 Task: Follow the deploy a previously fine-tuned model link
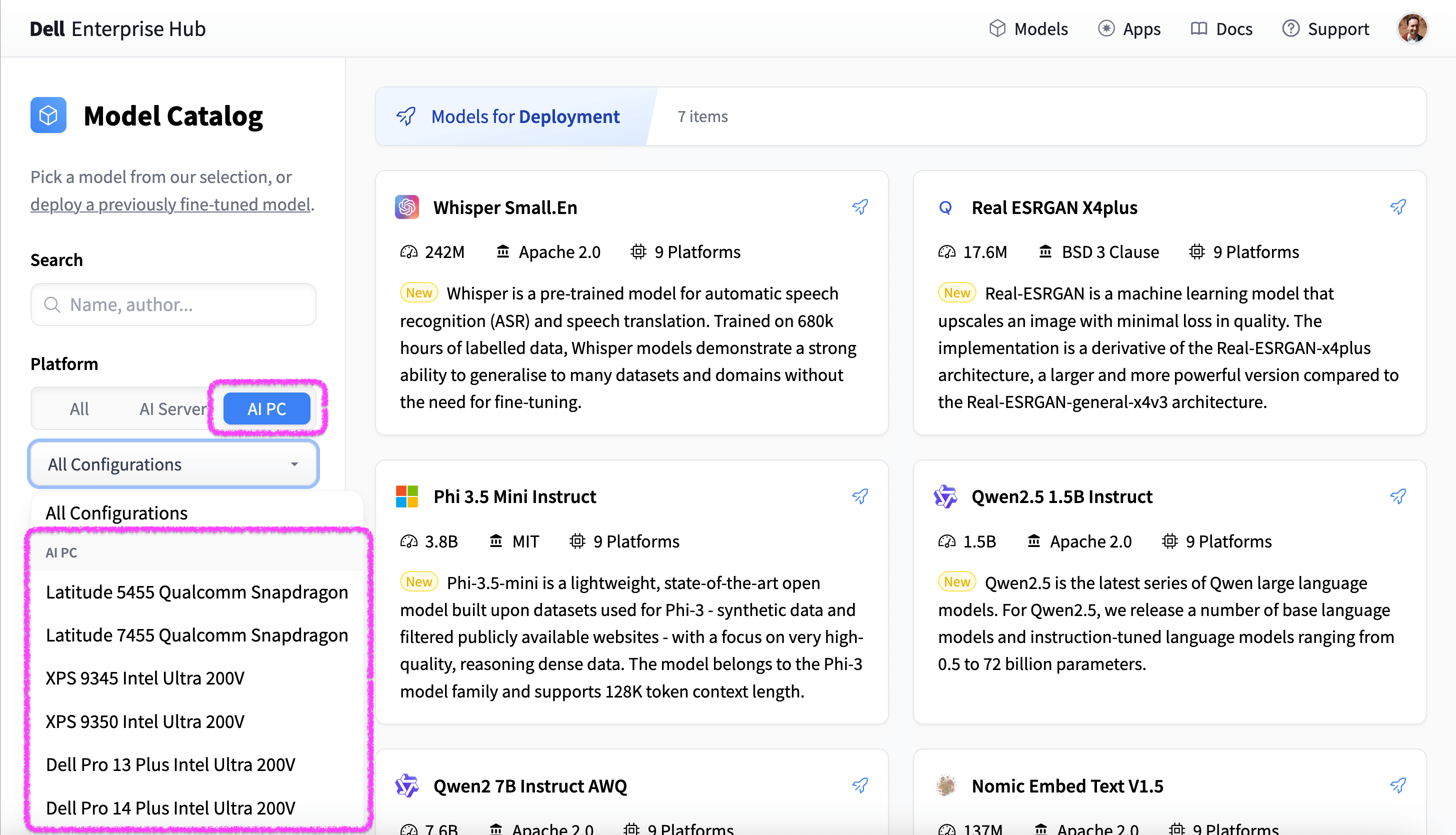click(x=170, y=204)
